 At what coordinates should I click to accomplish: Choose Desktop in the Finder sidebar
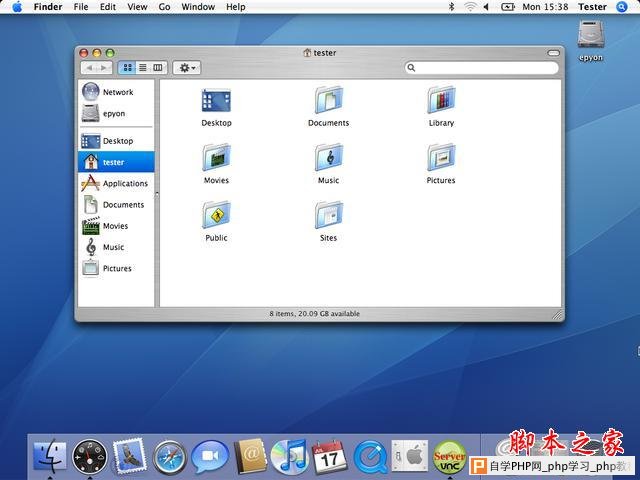(116, 141)
